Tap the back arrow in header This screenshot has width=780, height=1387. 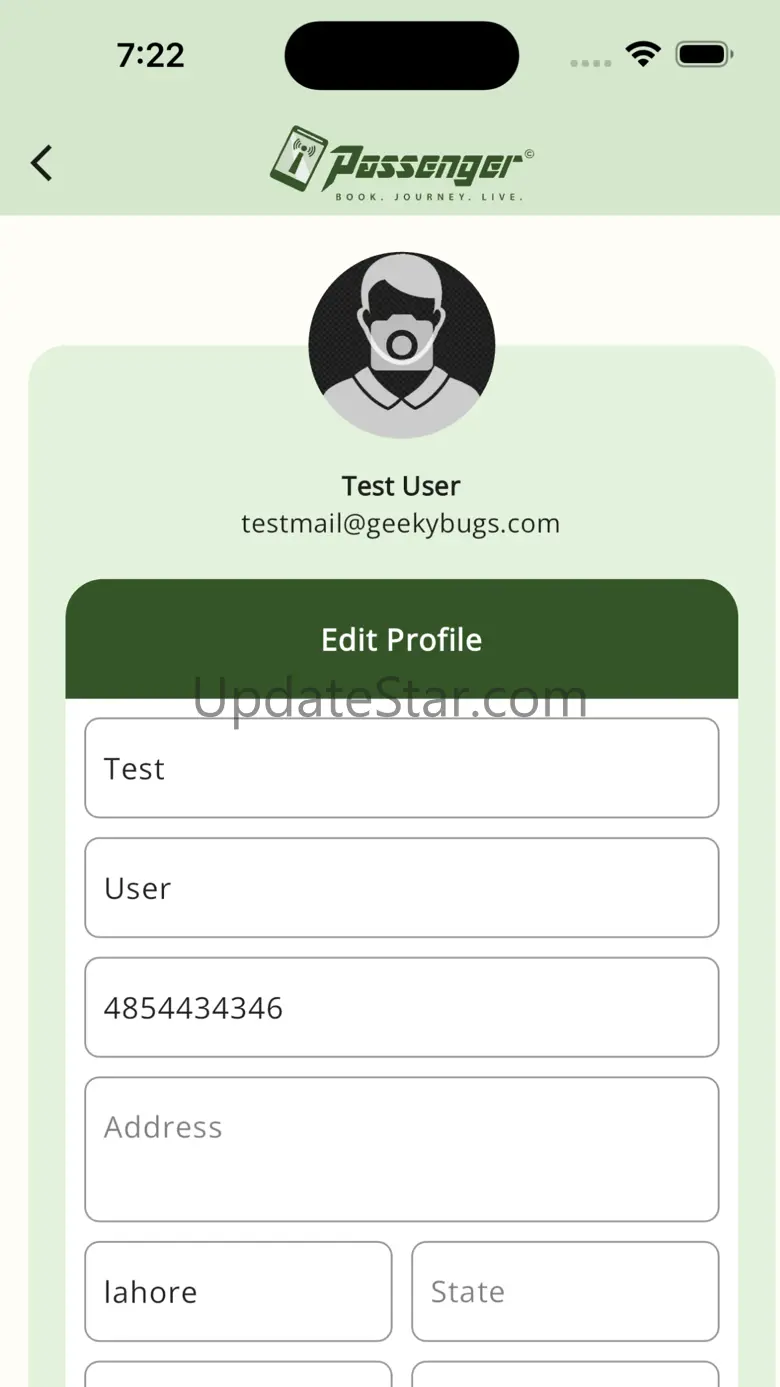(41, 163)
